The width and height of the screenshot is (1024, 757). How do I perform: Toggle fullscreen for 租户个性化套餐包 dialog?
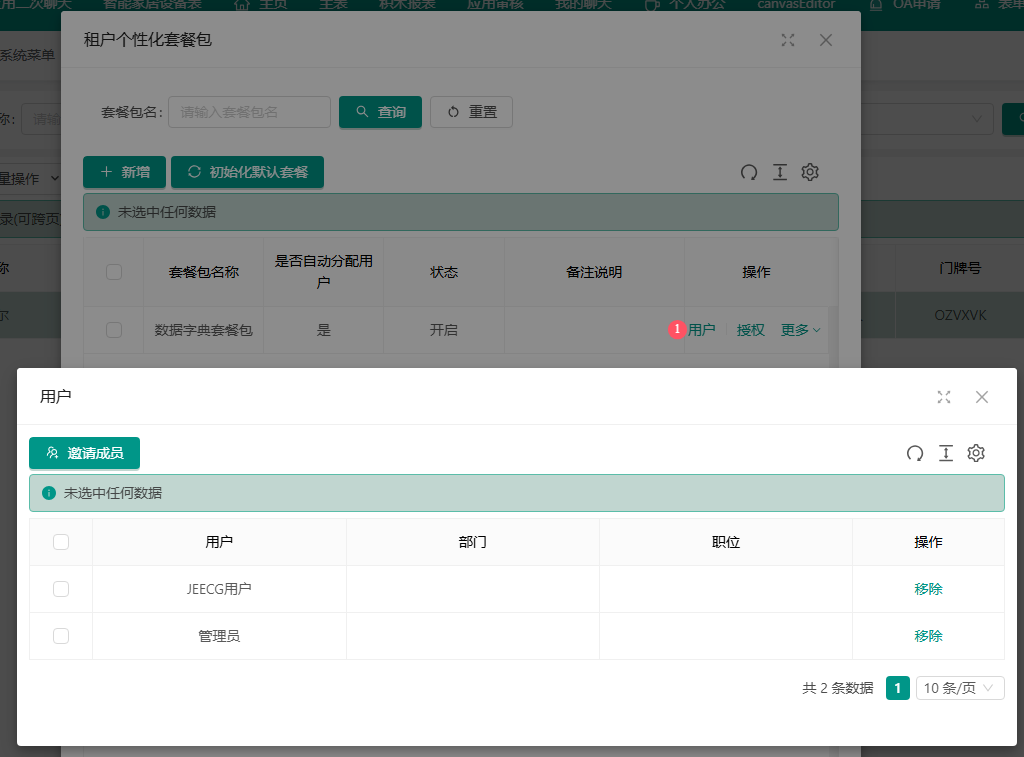pyautogui.click(x=788, y=40)
